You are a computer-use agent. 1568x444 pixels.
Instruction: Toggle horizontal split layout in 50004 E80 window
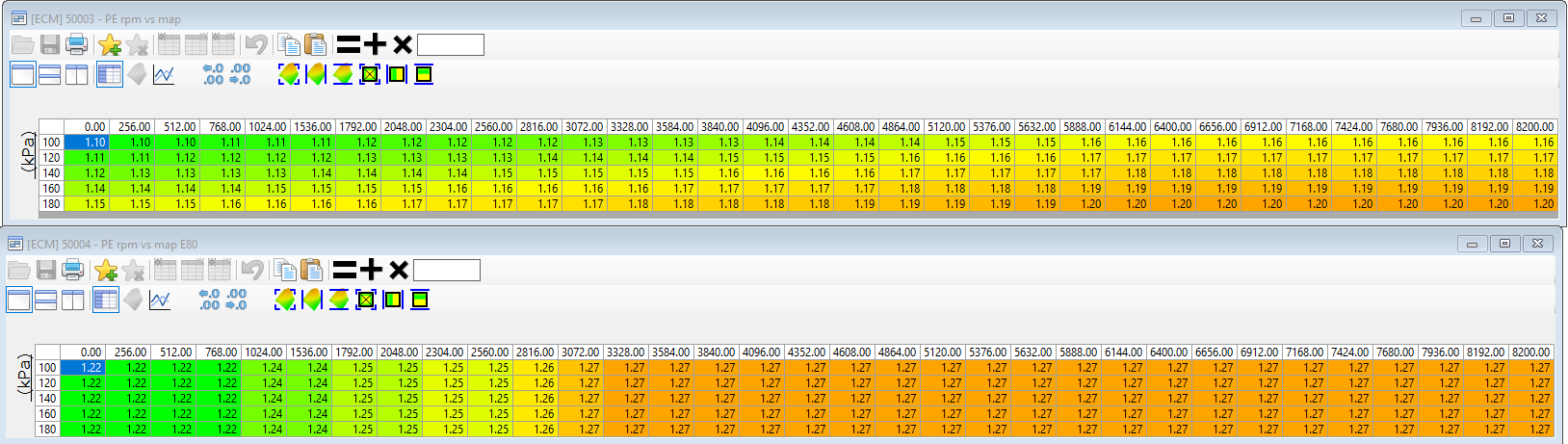click(x=46, y=300)
